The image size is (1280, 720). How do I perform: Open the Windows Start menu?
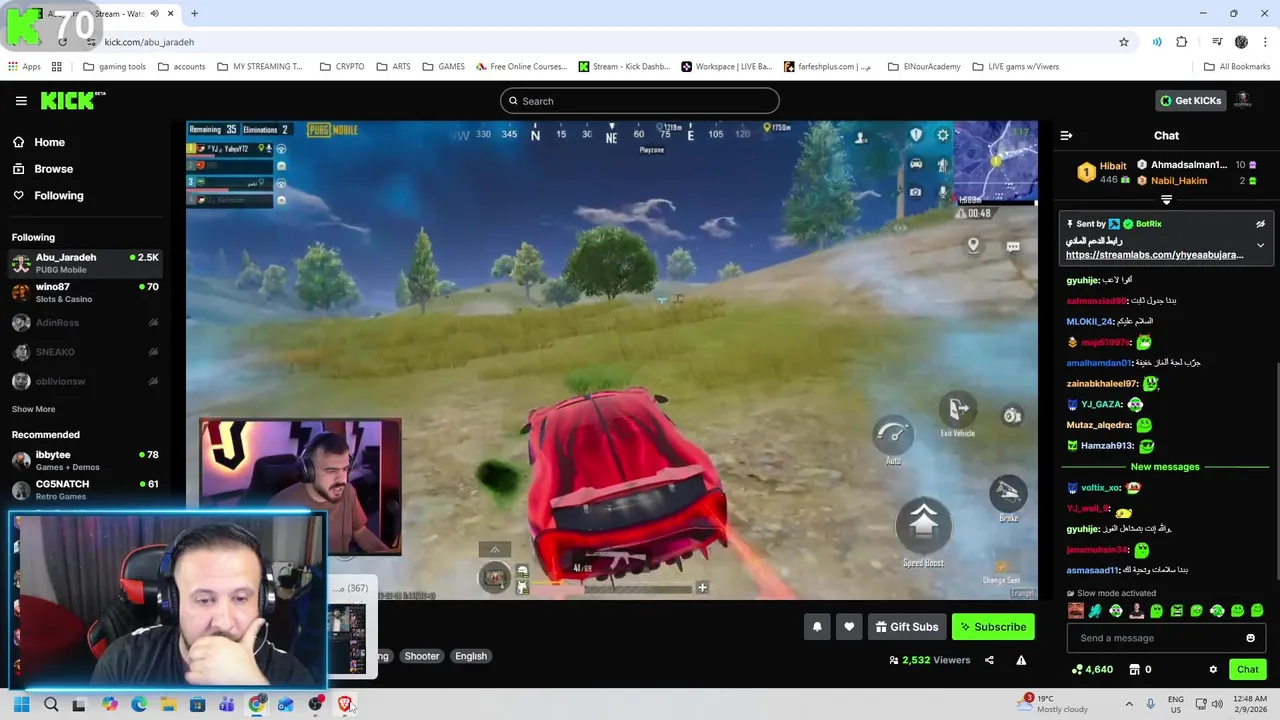(x=21, y=704)
